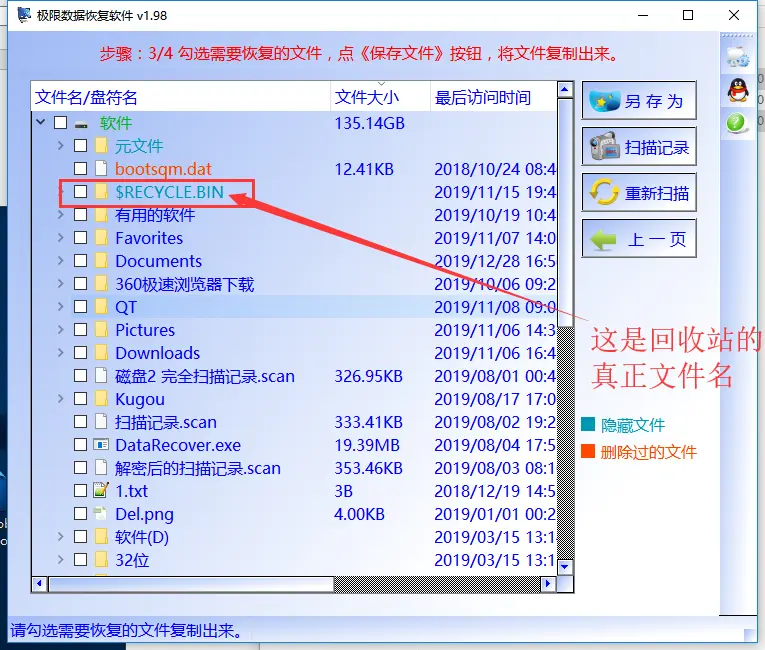765x650 pixels.
Task: Click the 12.41KB file size value
Action: coord(364,169)
